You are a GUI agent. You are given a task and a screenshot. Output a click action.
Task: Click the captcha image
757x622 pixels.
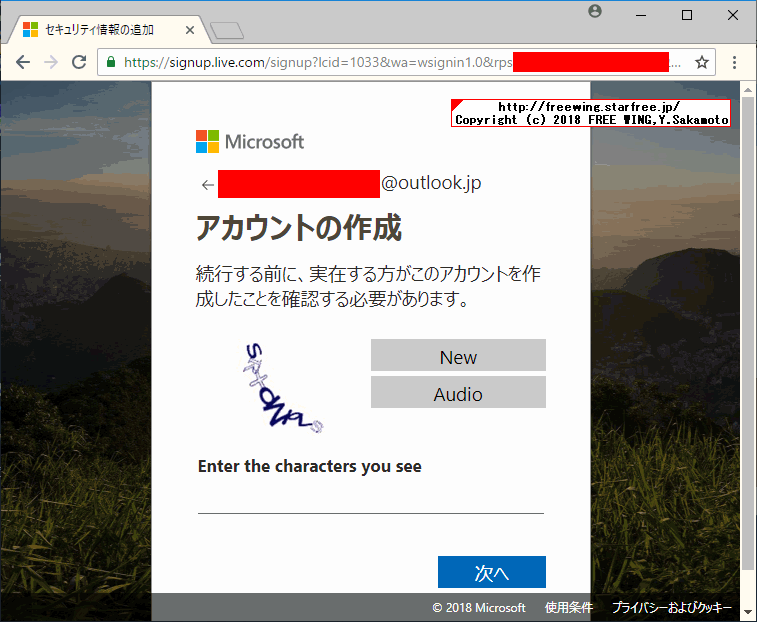click(x=282, y=388)
